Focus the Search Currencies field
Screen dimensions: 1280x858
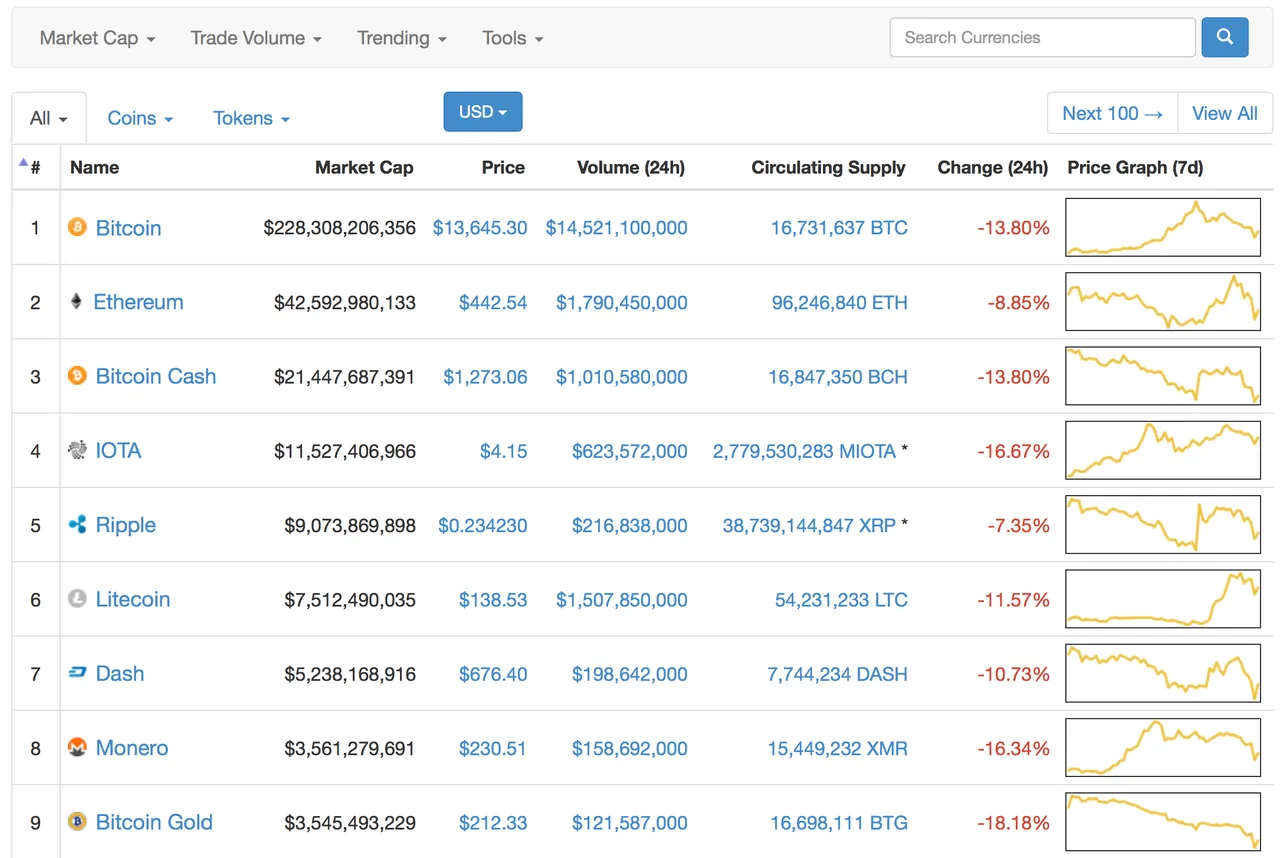click(x=1042, y=37)
